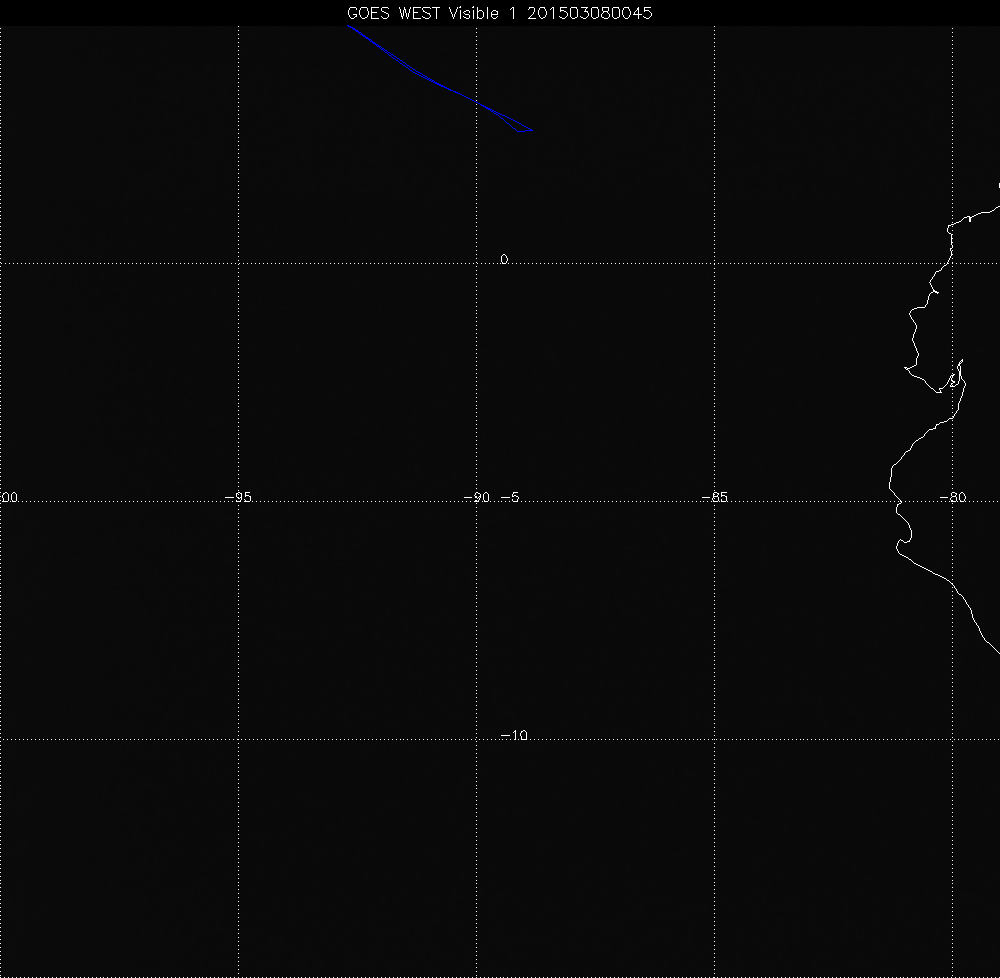The image size is (1000, 978).
Task: Click the partial 00 label at left edge
Action: (x=10, y=497)
